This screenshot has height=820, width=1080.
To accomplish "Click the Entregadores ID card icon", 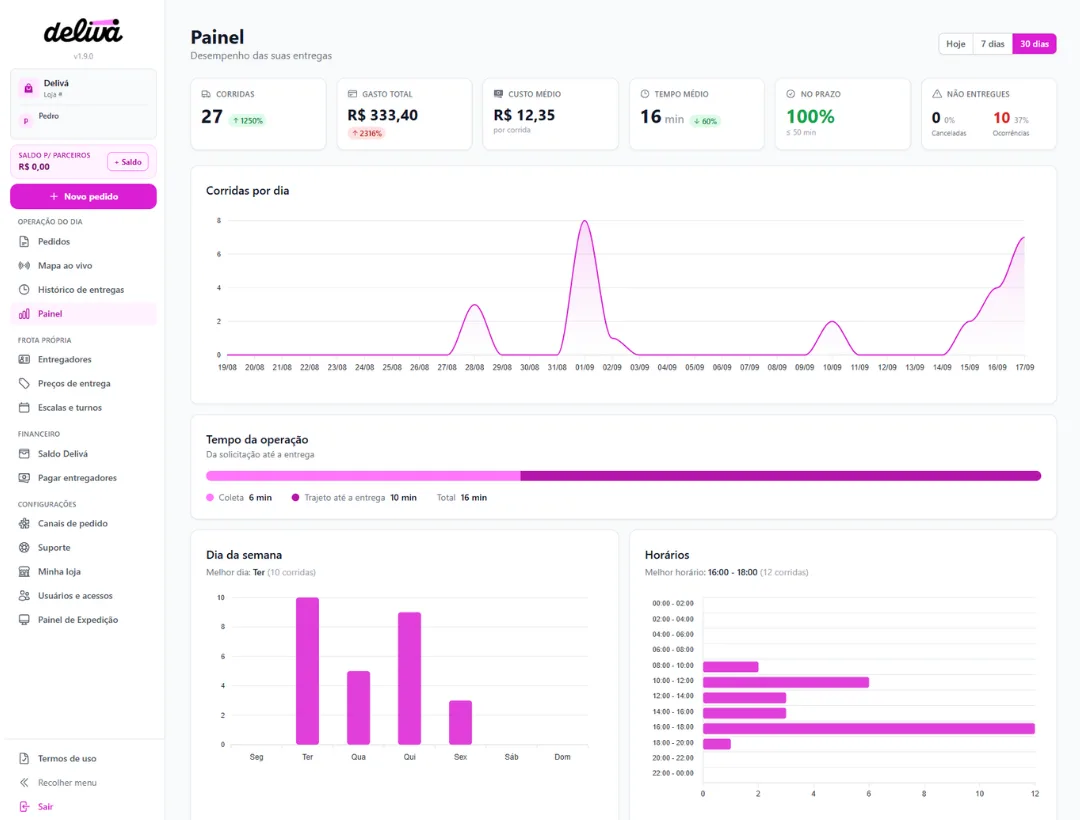I will coord(24,359).
